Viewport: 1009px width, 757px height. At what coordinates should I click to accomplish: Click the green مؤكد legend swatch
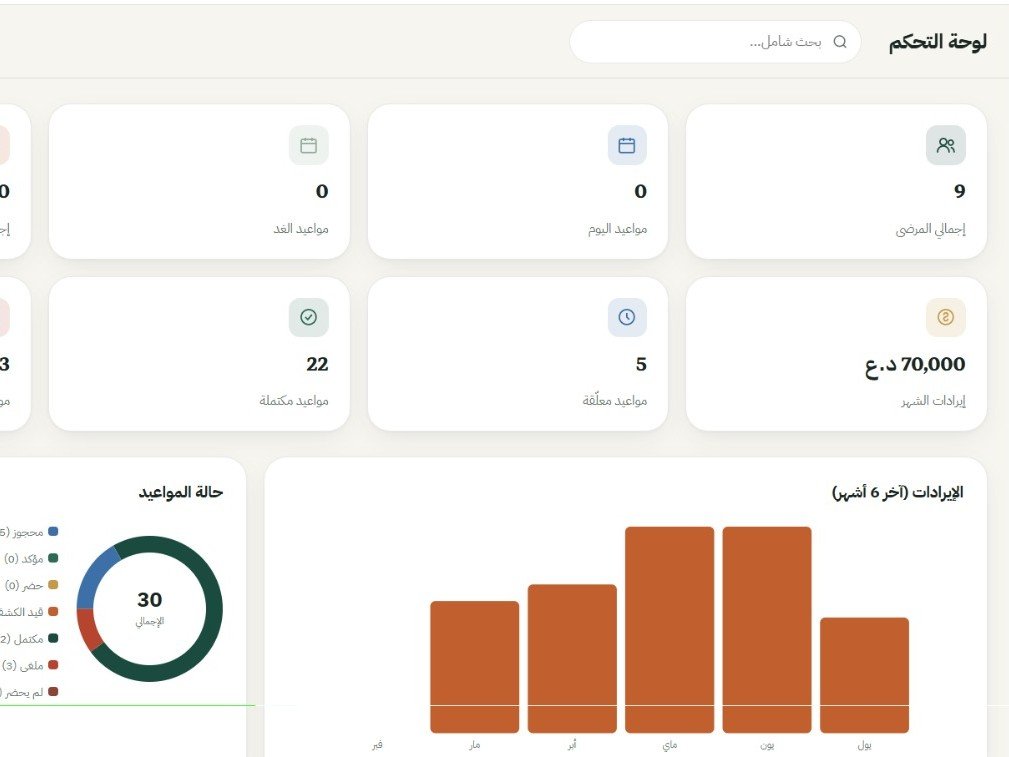point(53,558)
